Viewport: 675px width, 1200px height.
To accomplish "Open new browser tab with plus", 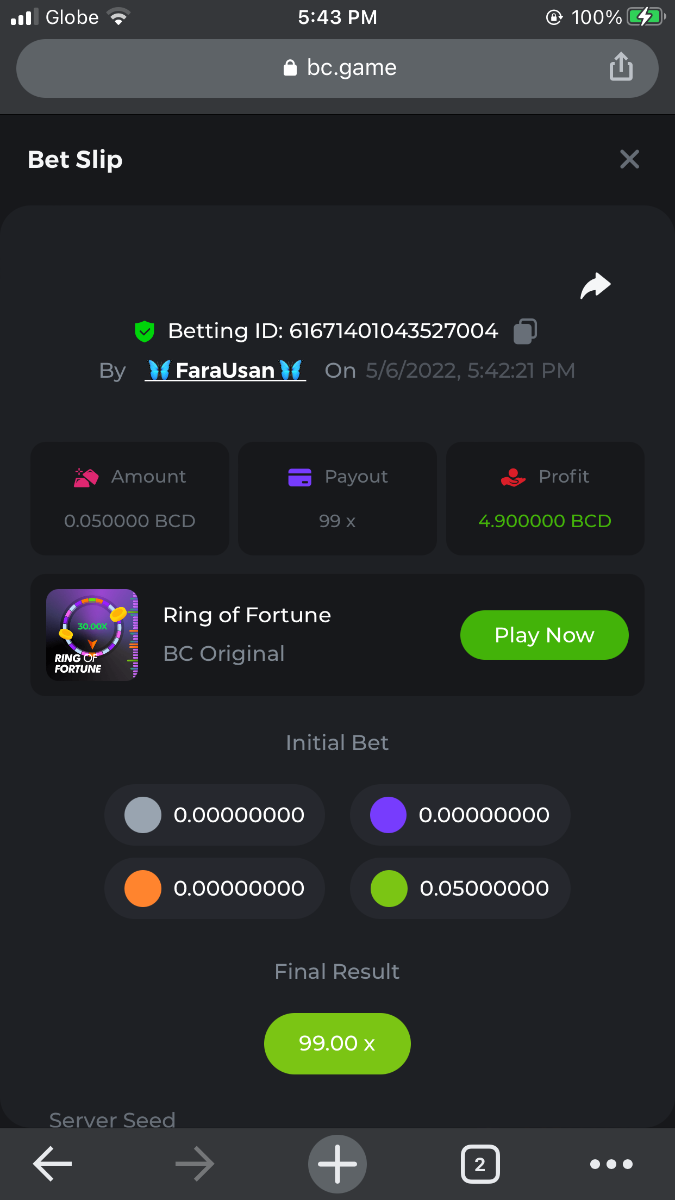I will tap(337, 1164).
